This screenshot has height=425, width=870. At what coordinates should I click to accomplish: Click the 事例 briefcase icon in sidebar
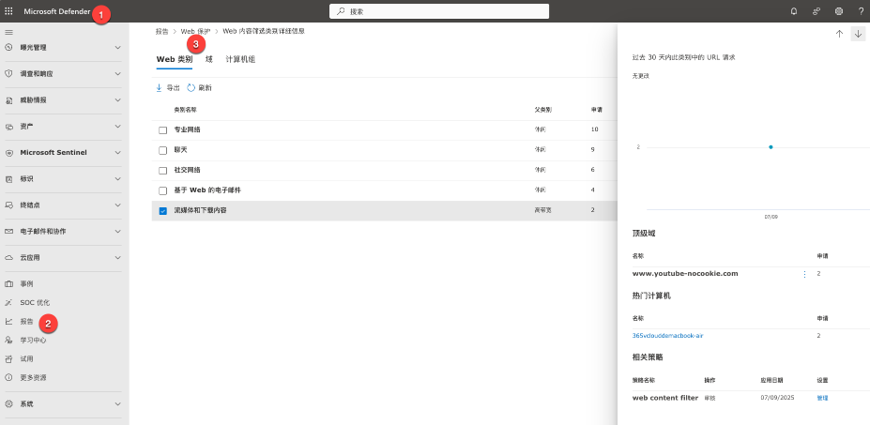click(x=9, y=284)
